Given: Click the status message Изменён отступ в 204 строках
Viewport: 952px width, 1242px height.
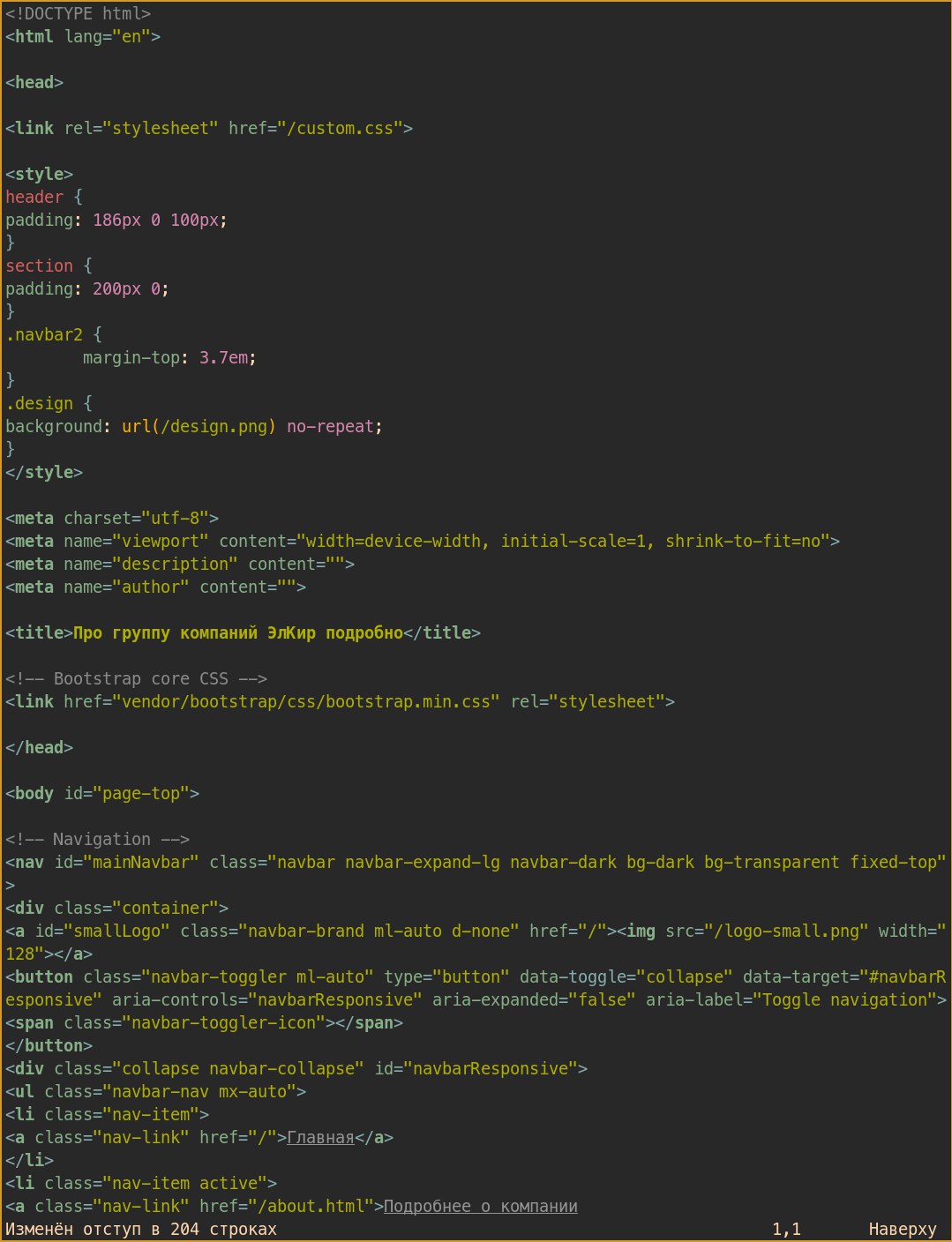Looking at the screenshot, I should click(x=141, y=1229).
